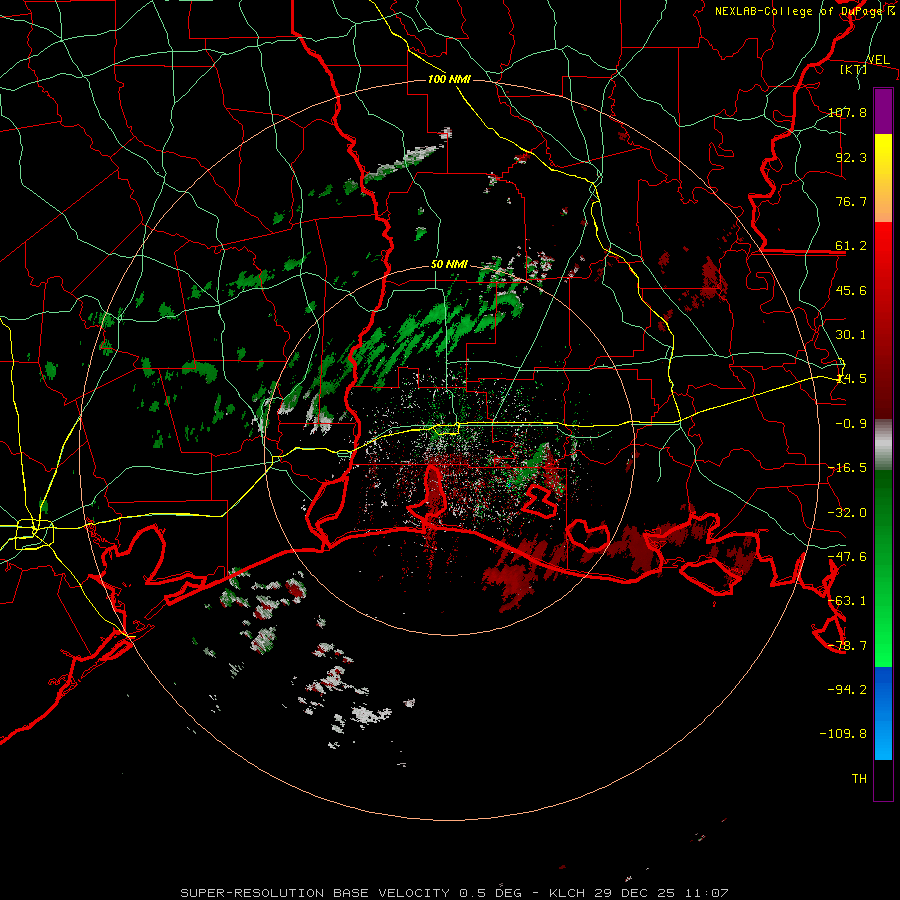The width and height of the screenshot is (900, 900).
Task: Click the 30.1 velocity scale value
Action: point(851,335)
